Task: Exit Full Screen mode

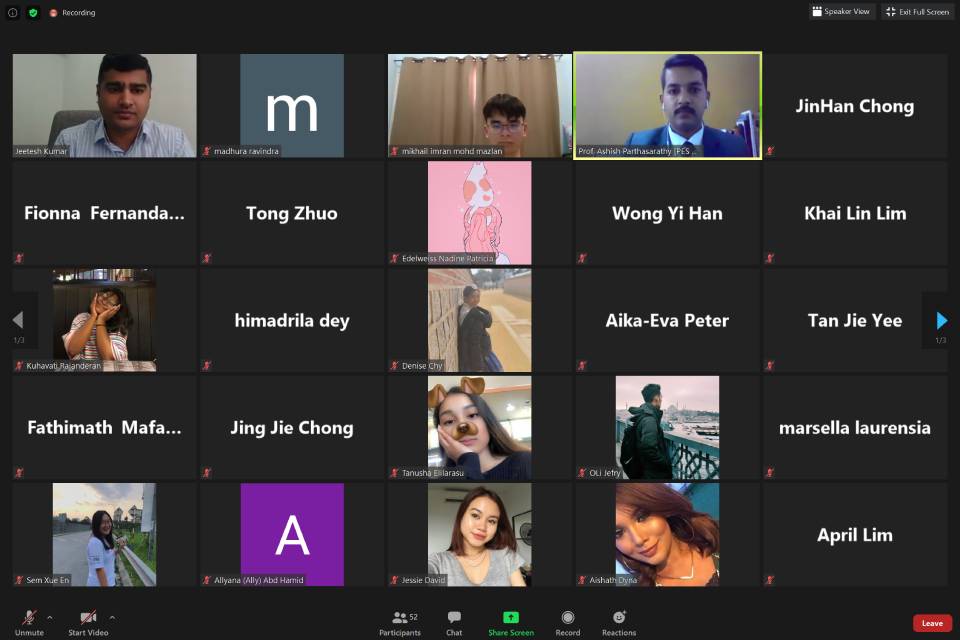Action: coord(917,12)
